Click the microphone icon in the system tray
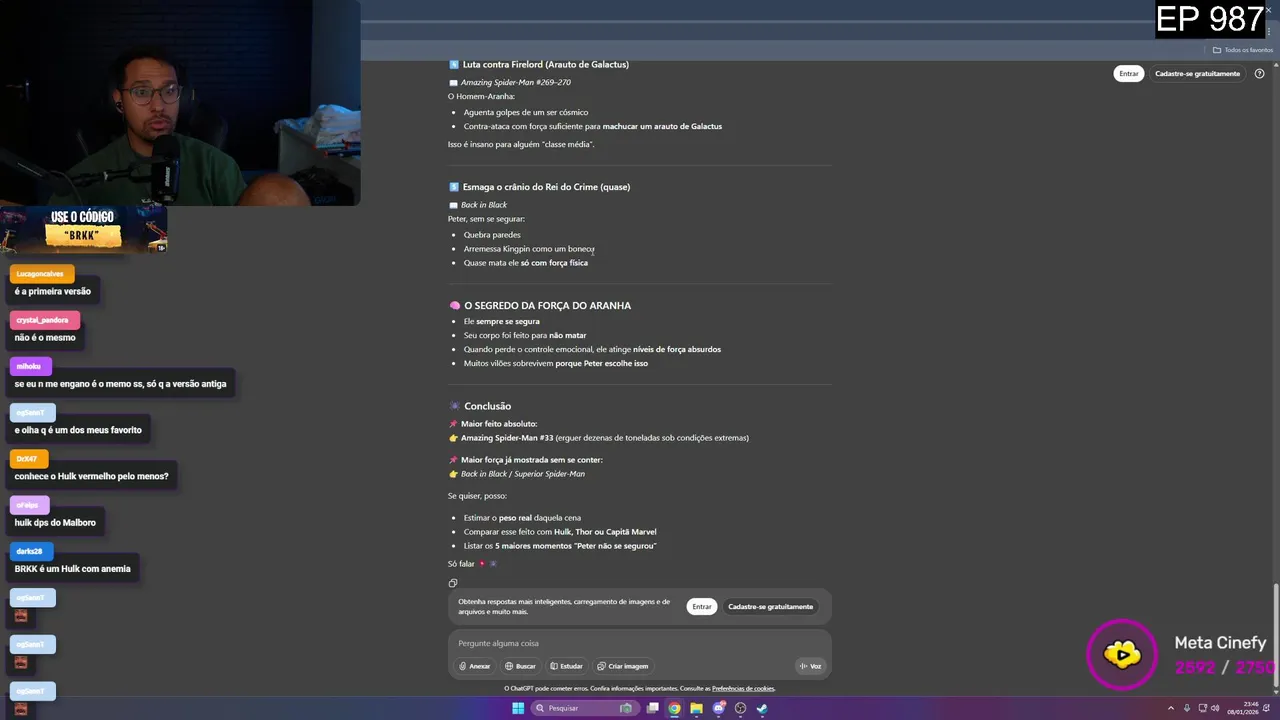The width and height of the screenshot is (1280, 720). (x=1186, y=708)
